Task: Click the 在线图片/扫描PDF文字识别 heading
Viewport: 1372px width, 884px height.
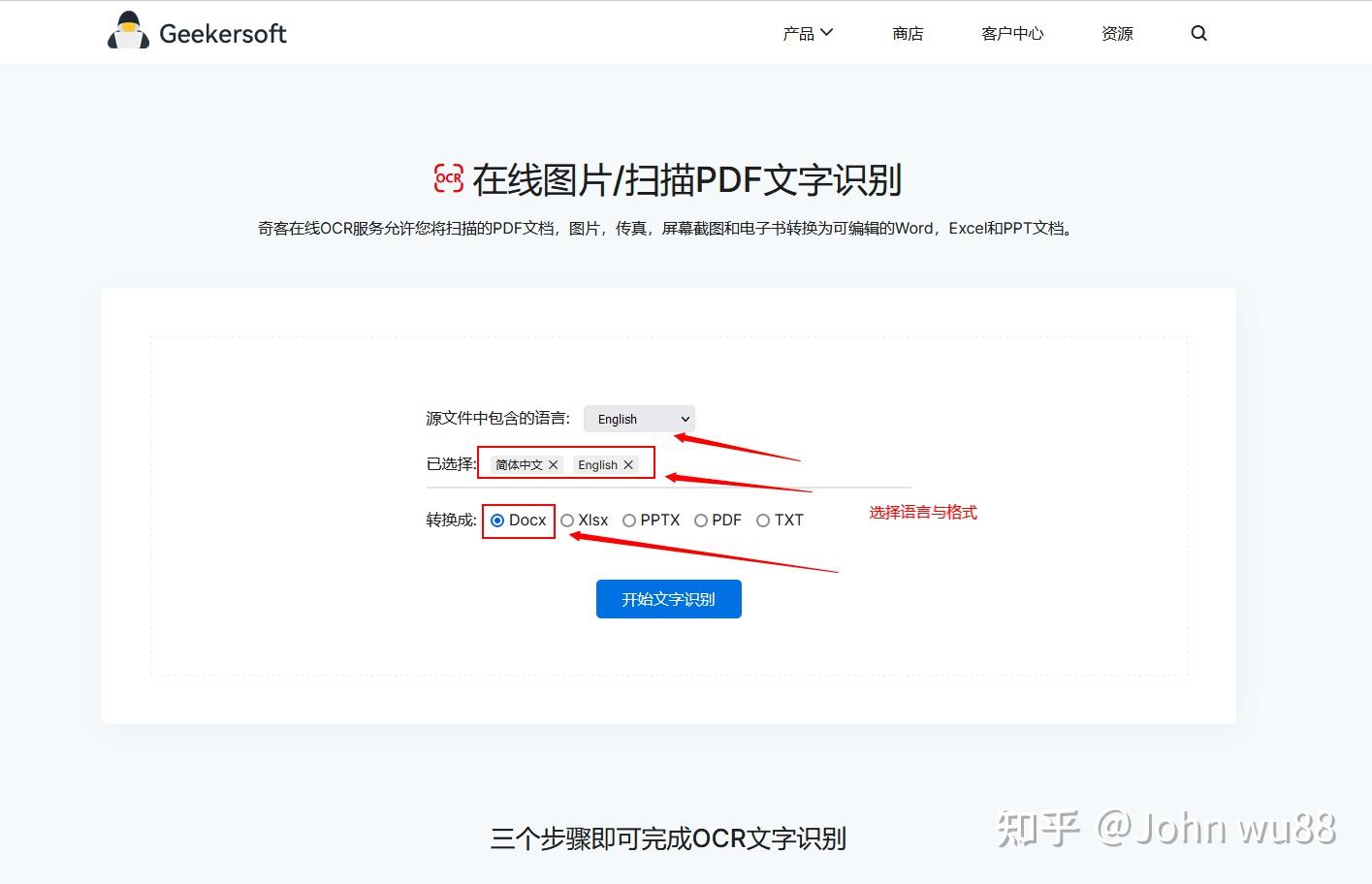Action: [x=686, y=179]
